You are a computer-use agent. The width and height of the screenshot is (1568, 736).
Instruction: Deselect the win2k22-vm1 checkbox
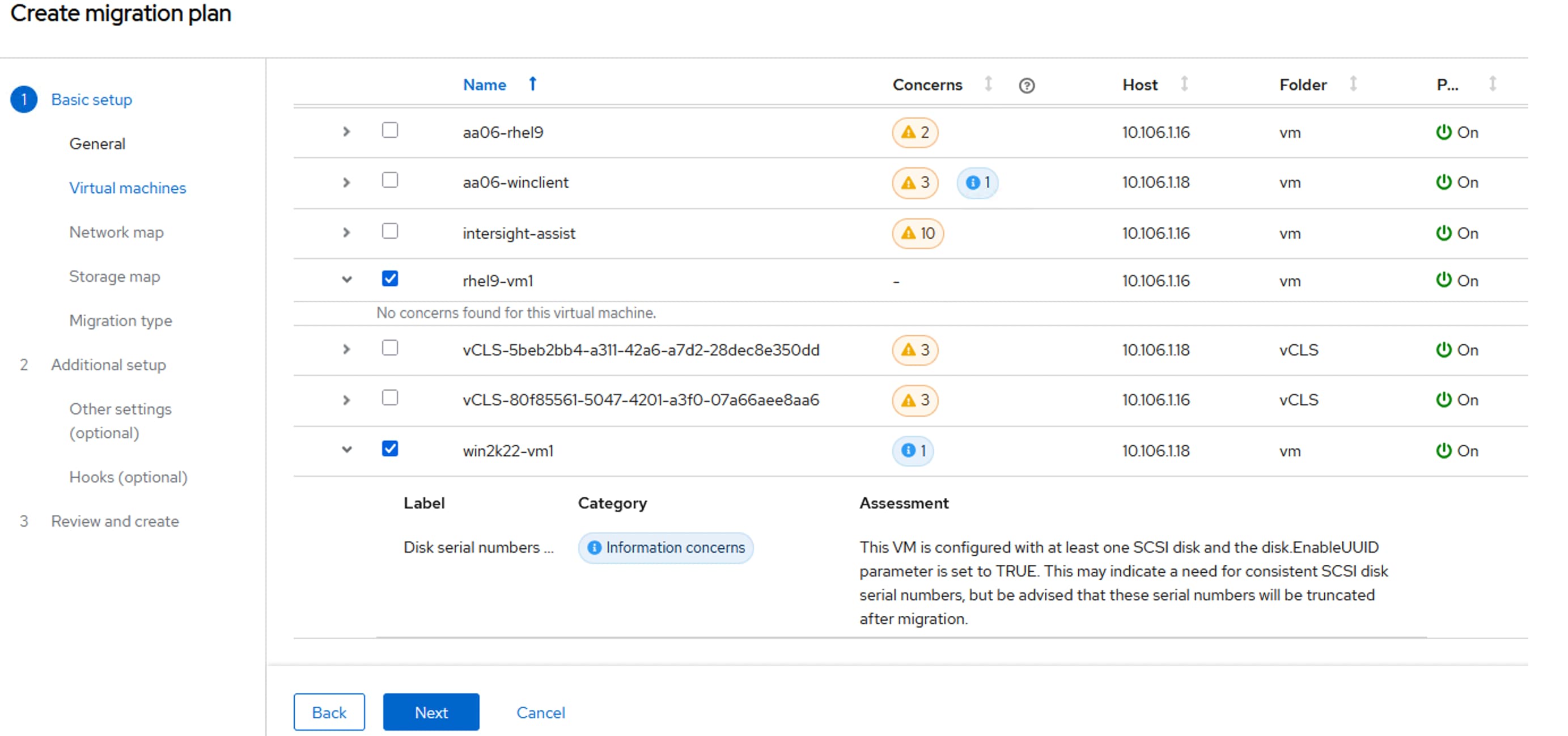389,449
